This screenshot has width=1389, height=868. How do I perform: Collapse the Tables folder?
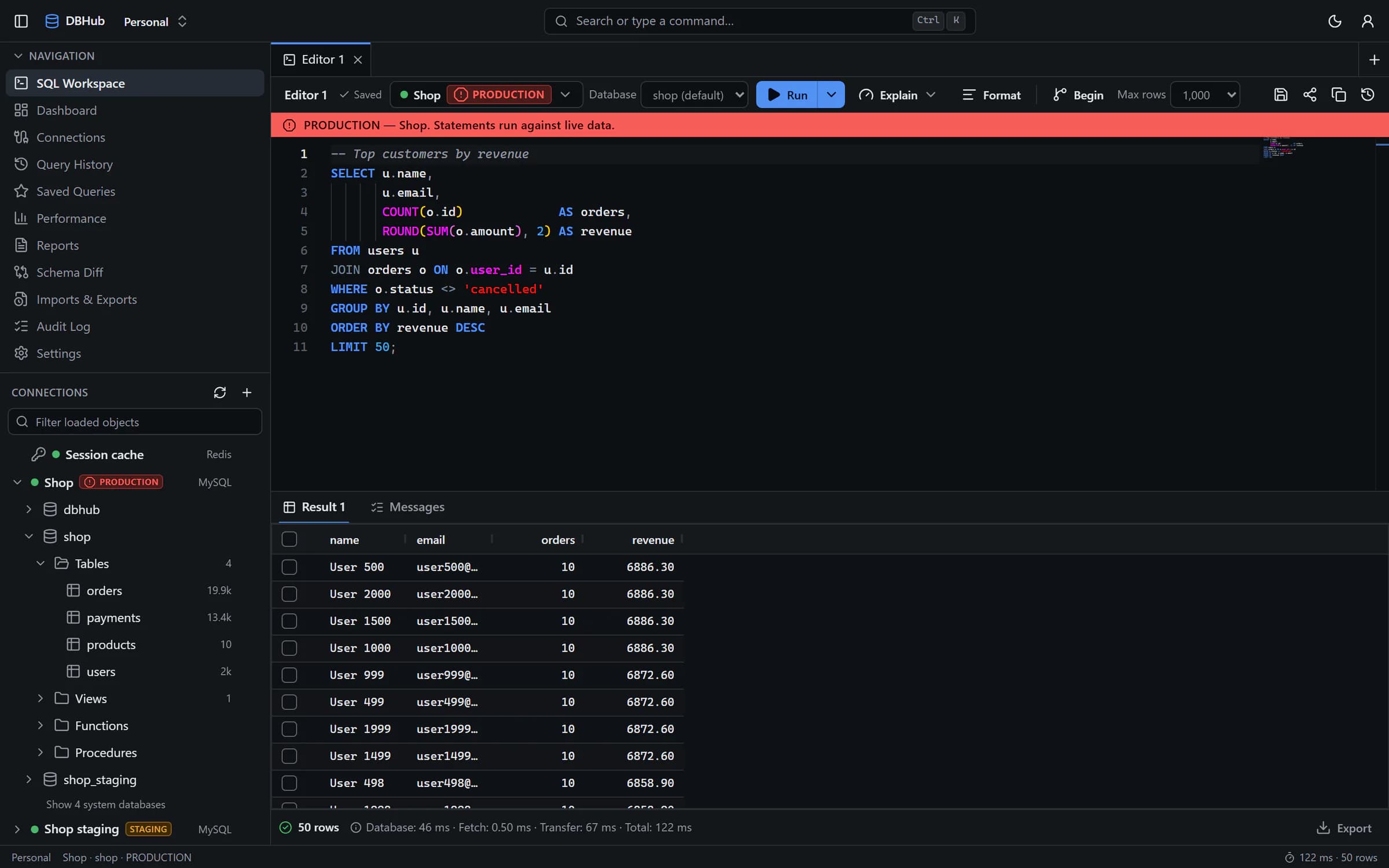coord(40,564)
